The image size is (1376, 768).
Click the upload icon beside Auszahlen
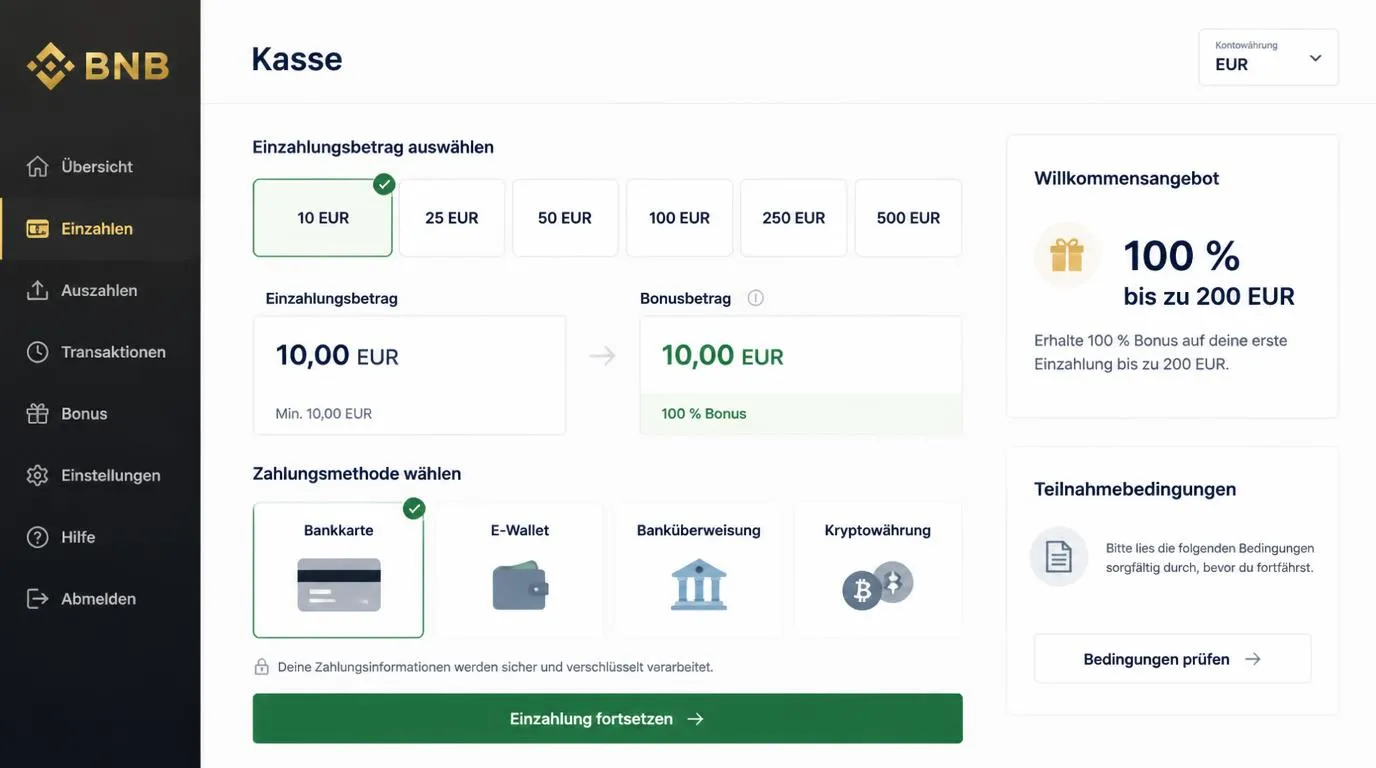pyautogui.click(x=37, y=290)
